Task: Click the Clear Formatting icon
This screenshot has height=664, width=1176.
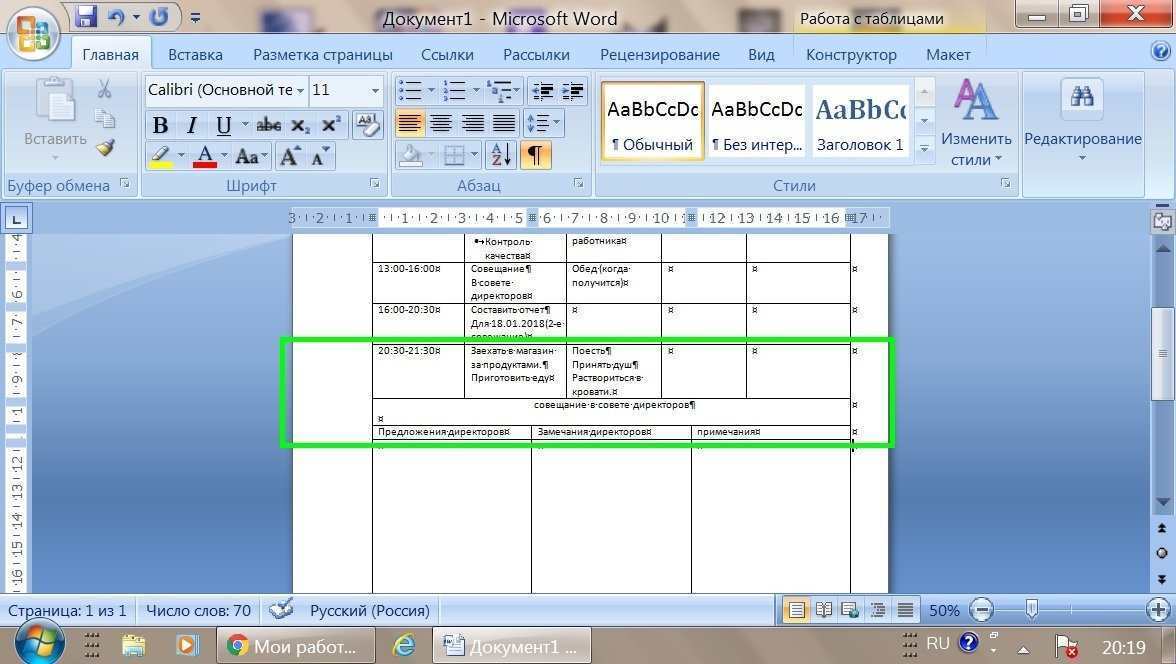Action: tap(367, 125)
